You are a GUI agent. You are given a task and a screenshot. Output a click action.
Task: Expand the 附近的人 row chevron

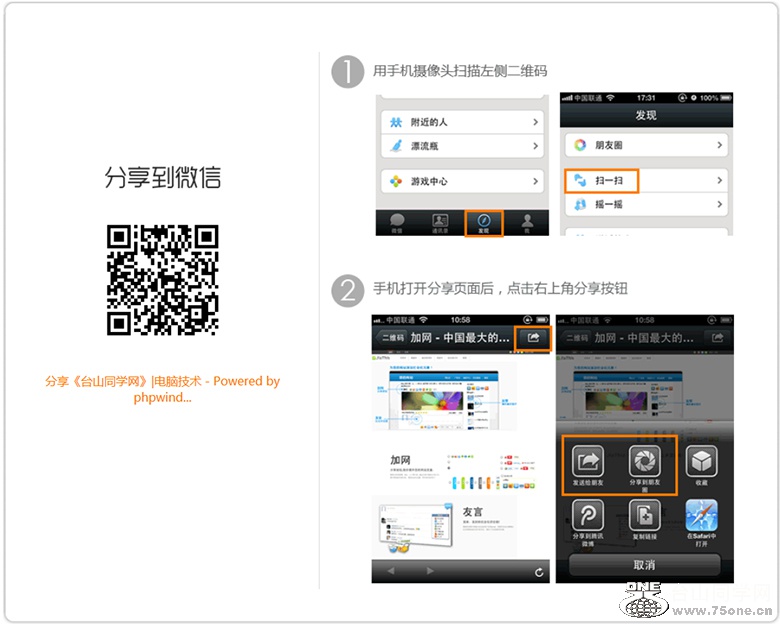(535, 122)
